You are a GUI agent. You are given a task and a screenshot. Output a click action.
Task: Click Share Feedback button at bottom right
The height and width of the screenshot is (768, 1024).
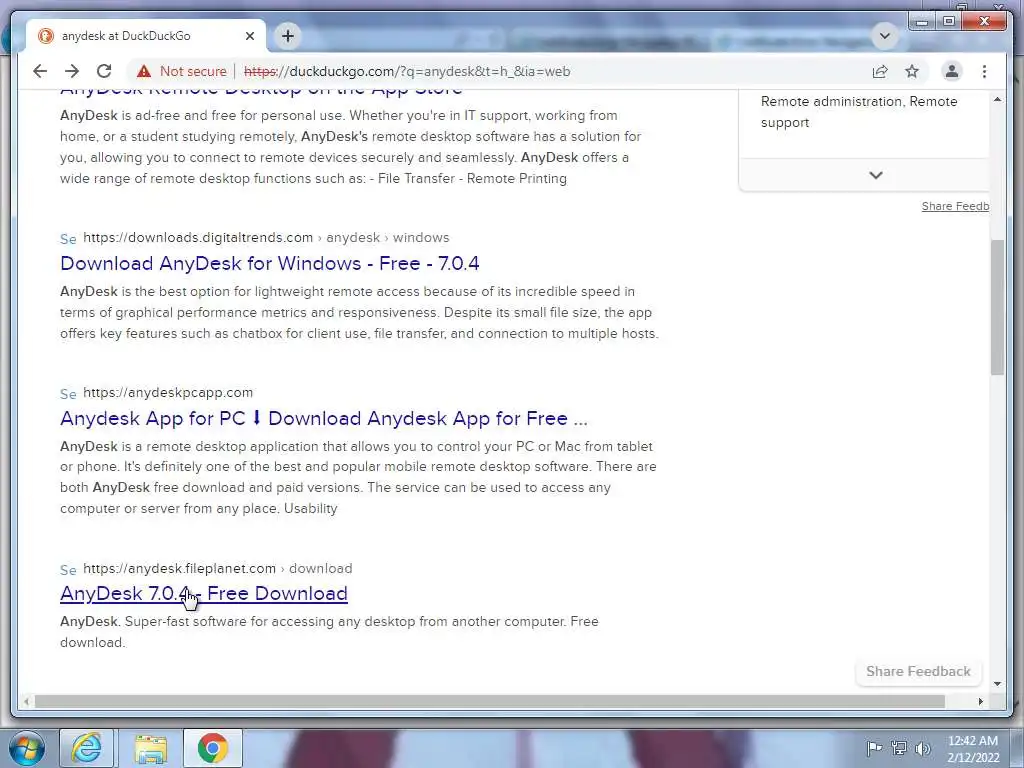pos(918,671)
